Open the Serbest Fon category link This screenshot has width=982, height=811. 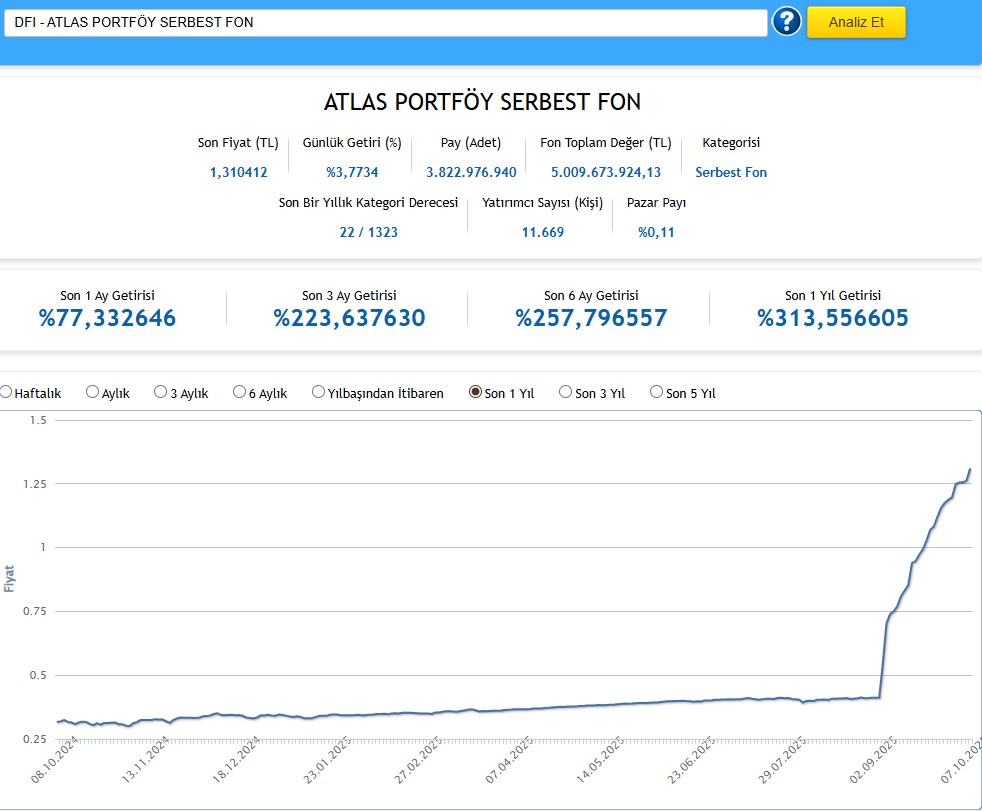(731, 172)
